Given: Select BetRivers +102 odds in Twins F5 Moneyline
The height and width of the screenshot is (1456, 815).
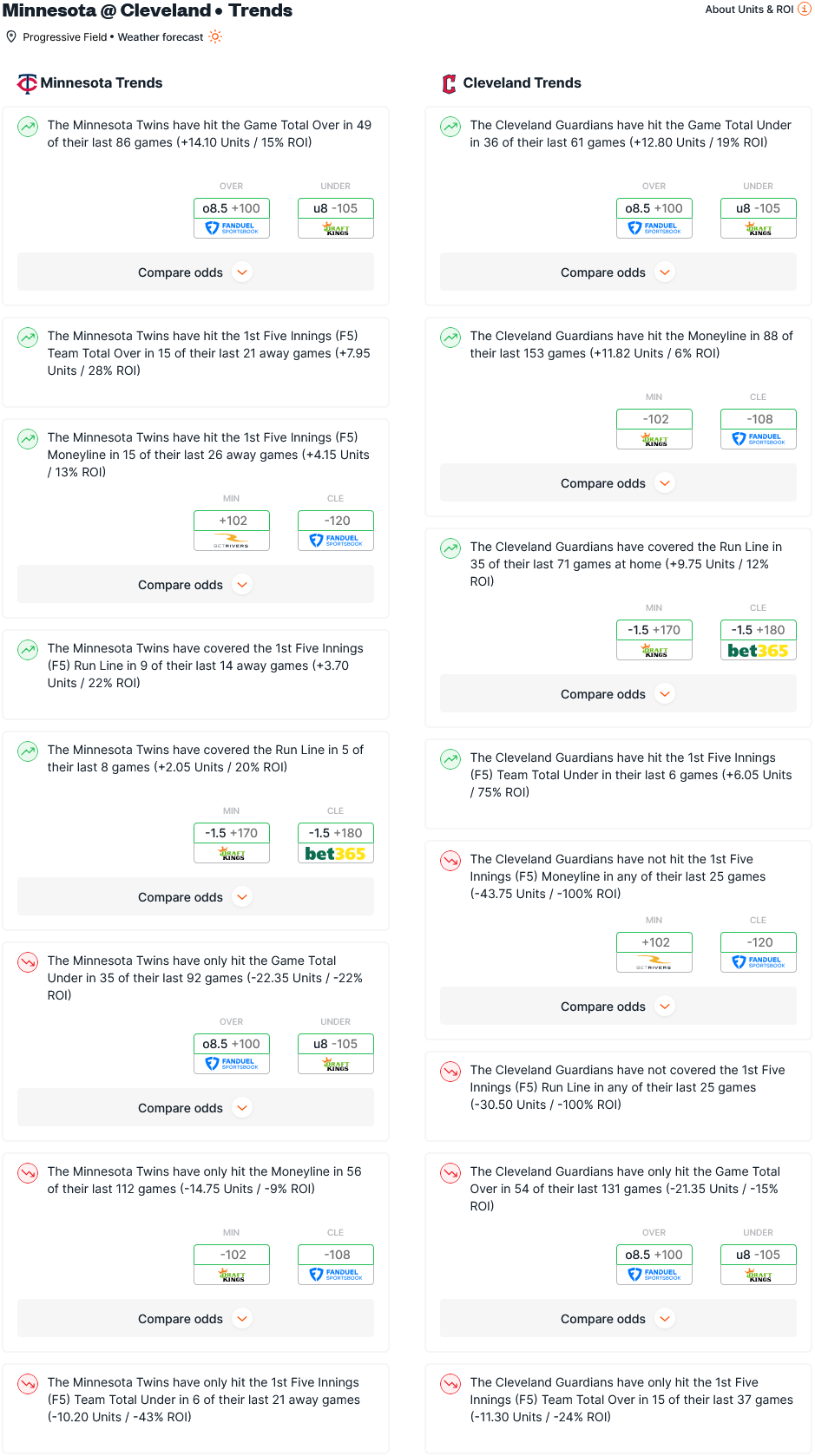Looking at the screenshot, I should pyautogui.click(x=232, y=530).
